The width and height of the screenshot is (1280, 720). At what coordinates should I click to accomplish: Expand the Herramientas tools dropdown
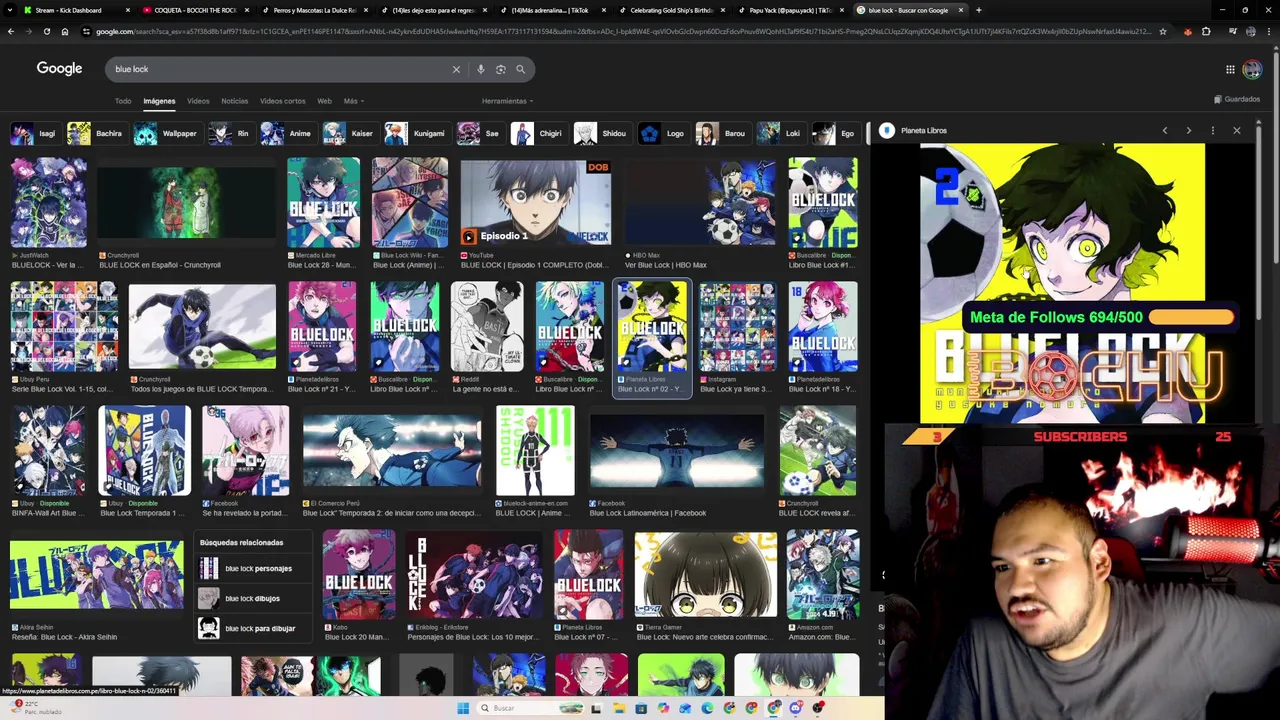click(507, 101)
